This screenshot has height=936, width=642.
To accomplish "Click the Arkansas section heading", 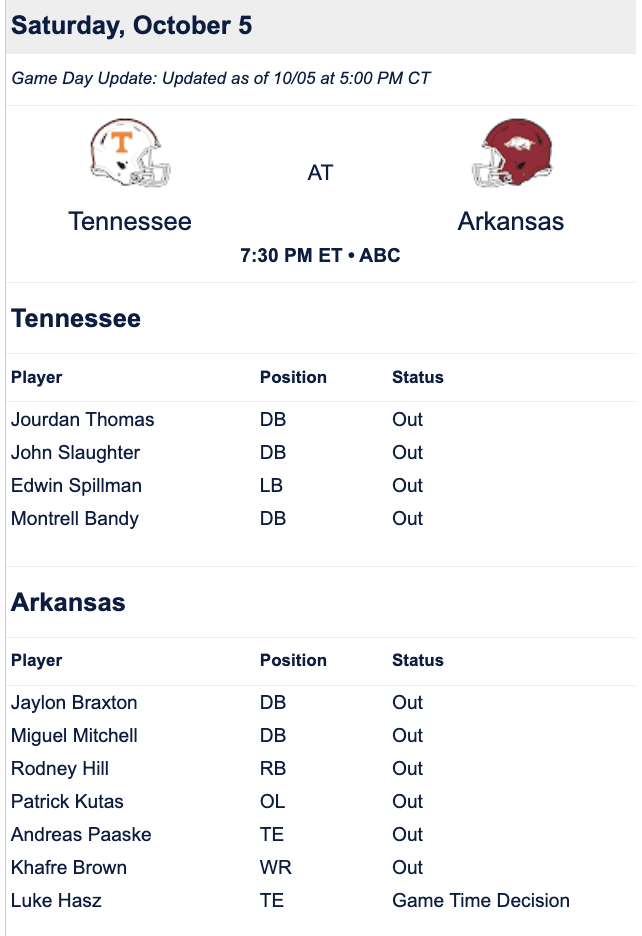I will coord(68,602).
